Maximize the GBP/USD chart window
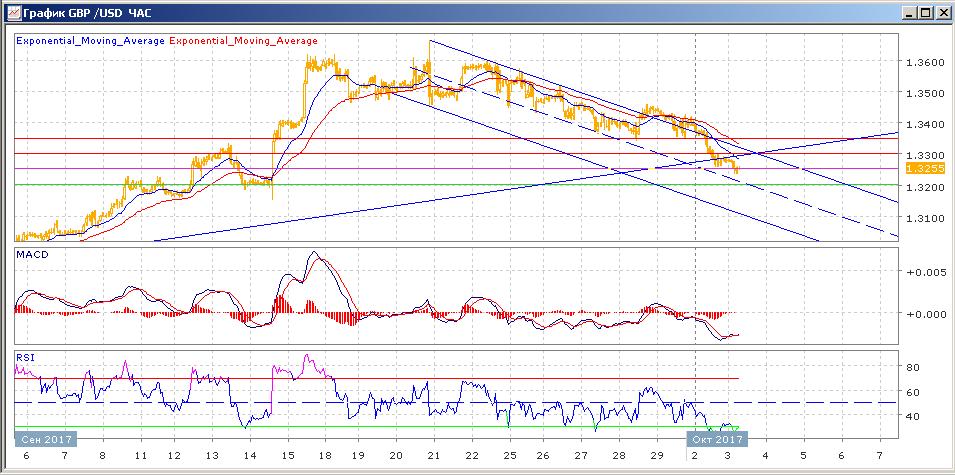This screenshot has height=475, width=955. [x=925, y=13]
